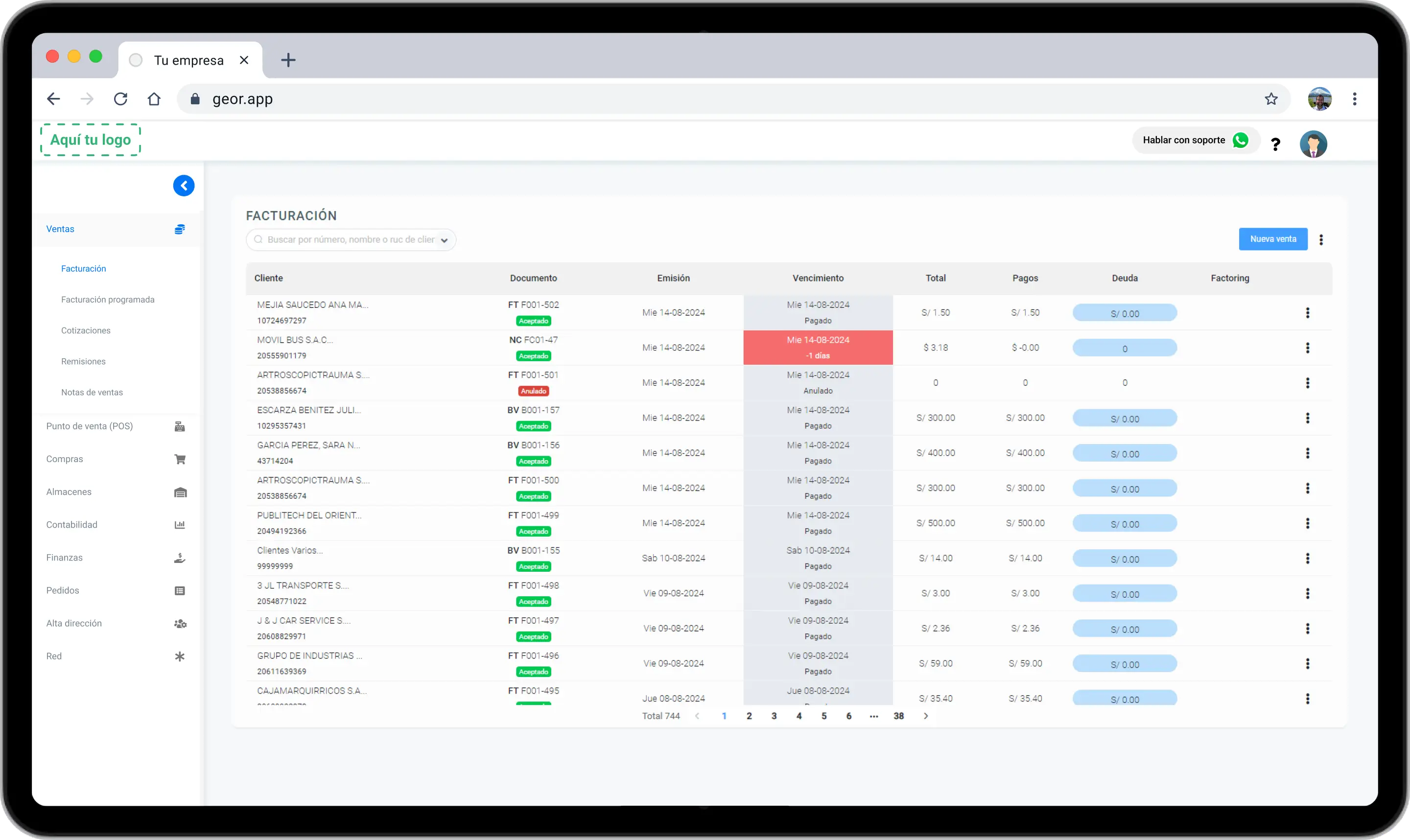The width and height of the screenshot is (1410, 840).
Task: Click client GRUPO DE INDUSTRIAS
Action: 309,656
